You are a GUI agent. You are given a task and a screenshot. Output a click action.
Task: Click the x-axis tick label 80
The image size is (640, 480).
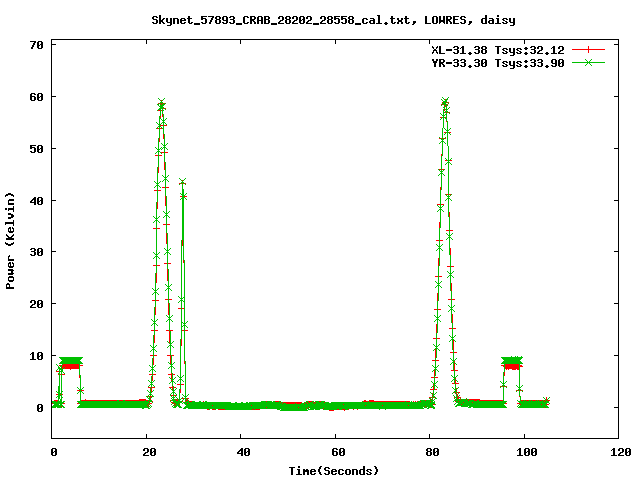pyautogui.click(x=432, y=452)
